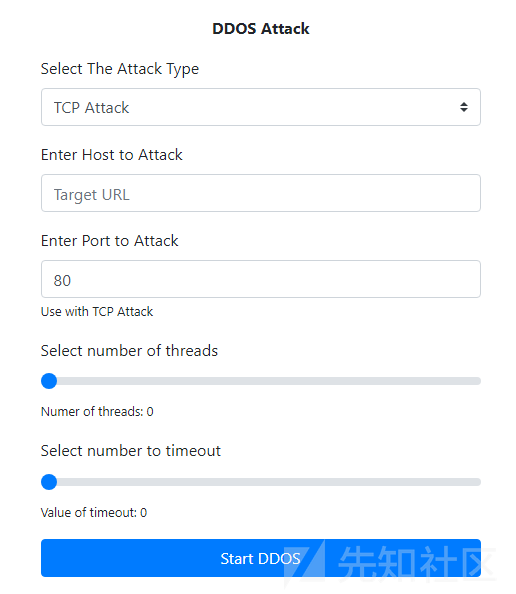
Task: Click the 'Value of timeout: 0' readout
Action: (94, 513)
